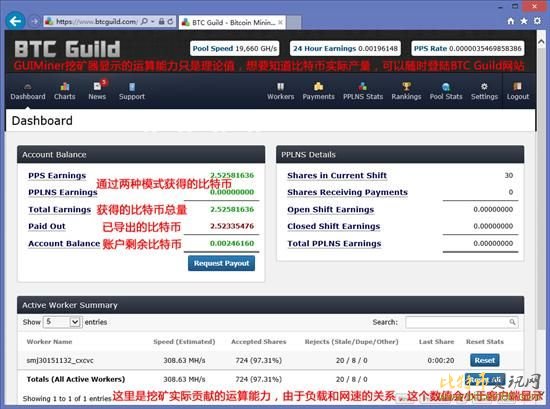
Task: Click the PPS Earnings link
Action: [x=57, y=175]
